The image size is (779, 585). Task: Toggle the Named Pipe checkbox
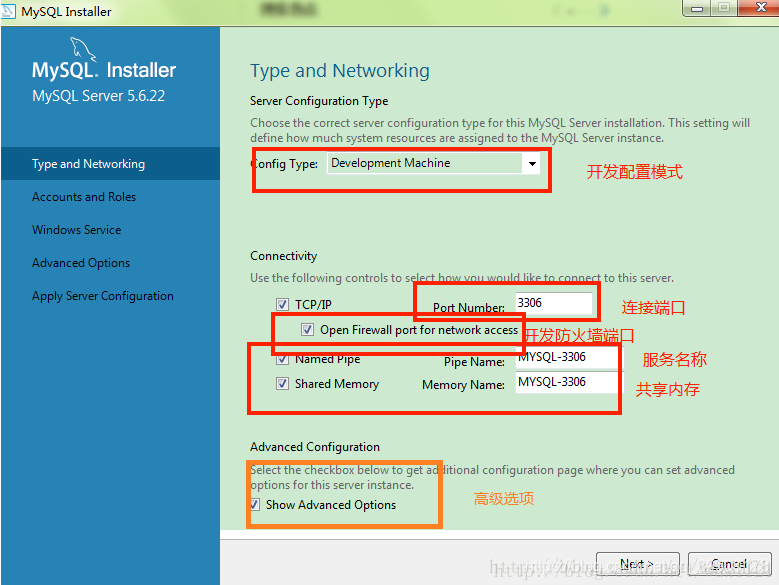282,359
